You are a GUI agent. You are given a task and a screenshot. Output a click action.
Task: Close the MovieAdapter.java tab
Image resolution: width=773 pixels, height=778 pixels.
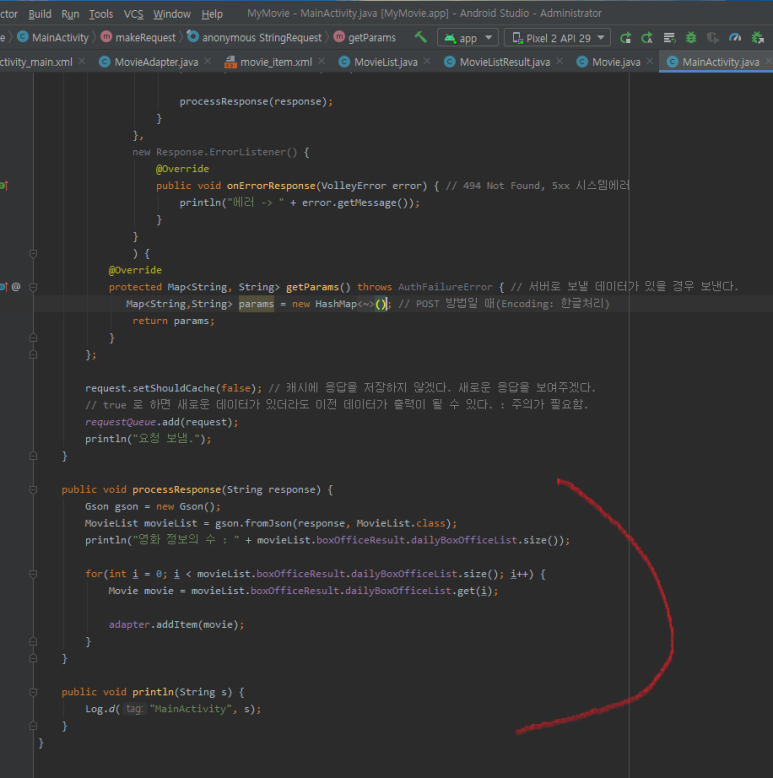207,61
